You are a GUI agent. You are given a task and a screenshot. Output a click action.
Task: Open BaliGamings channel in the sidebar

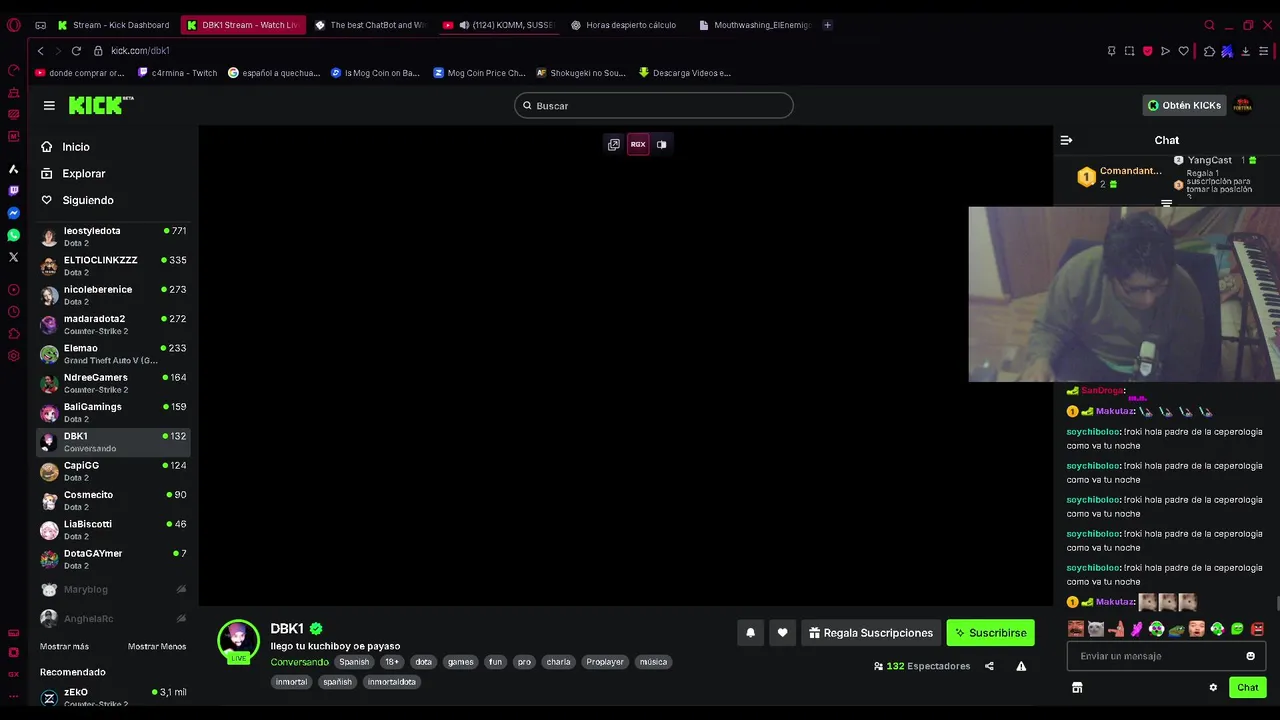(x=113, y=412)
